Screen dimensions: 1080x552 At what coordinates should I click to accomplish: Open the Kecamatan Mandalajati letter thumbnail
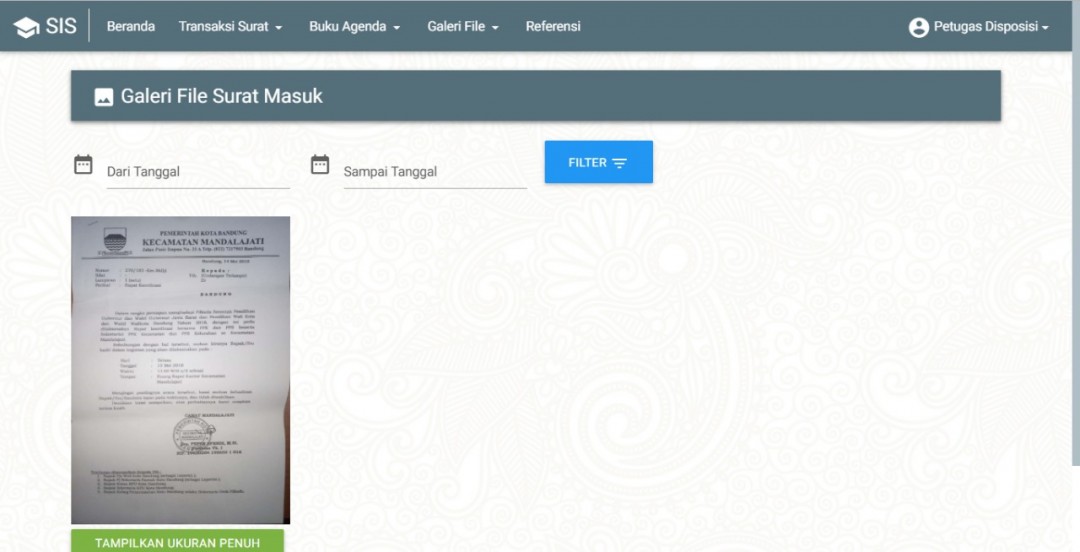(x=180, y=370)
